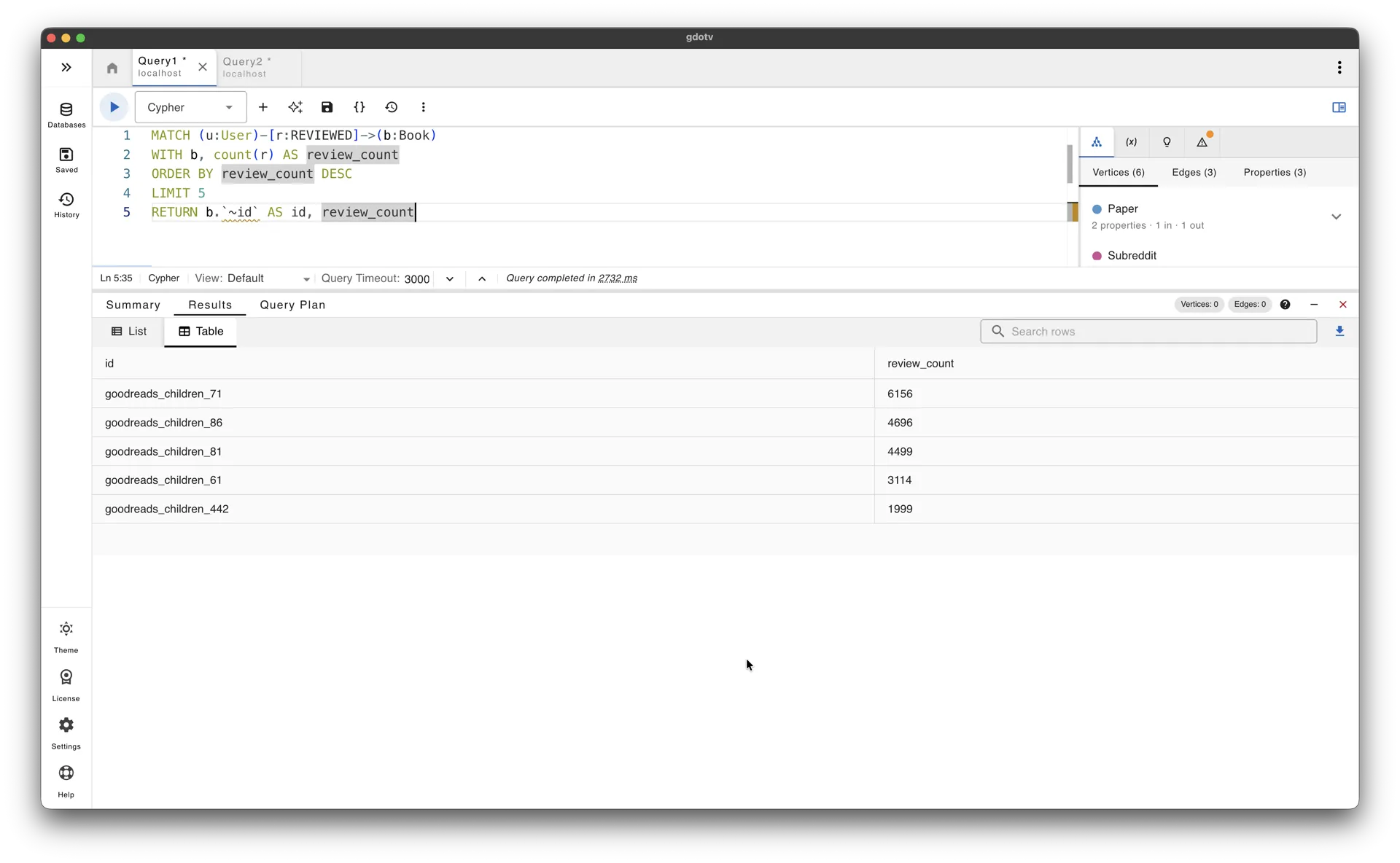Download results with the arrow icon

click(x=1339, y=332)
